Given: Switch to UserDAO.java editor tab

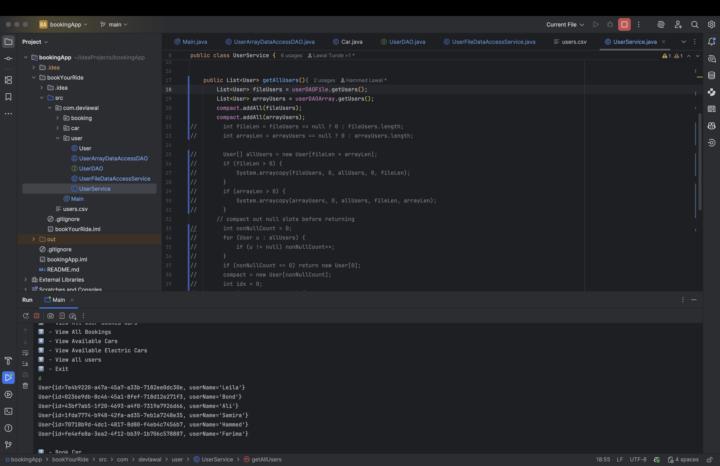Looking at the screenshot, I should pos(403,42).
